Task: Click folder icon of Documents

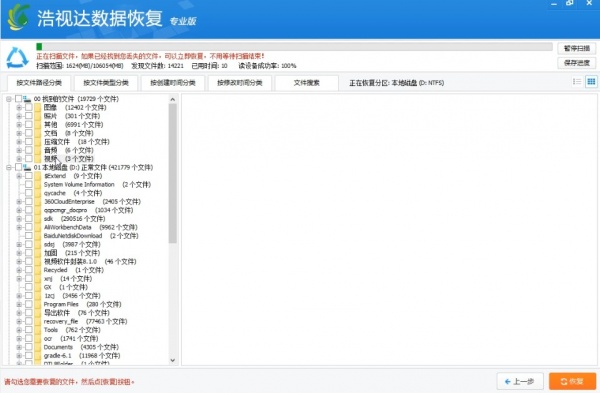Action: [x=38, y=347]
